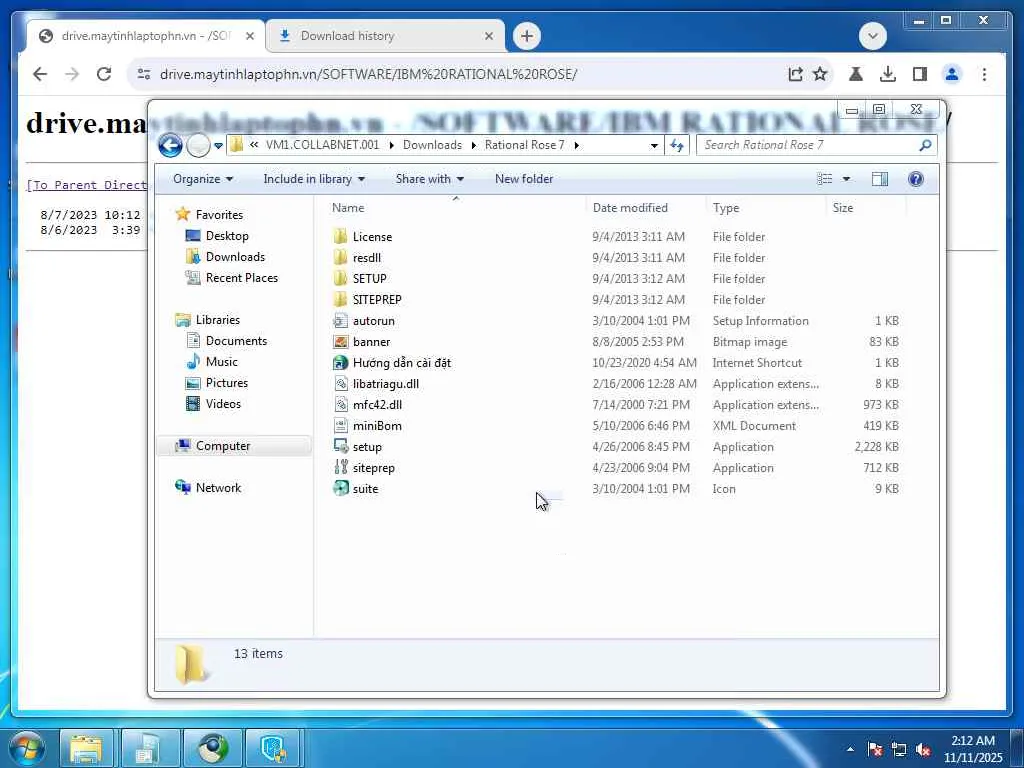Select the Hướng dẫn cài đặt shortcut icon
1024x768 pixels.
coord(340,362)
